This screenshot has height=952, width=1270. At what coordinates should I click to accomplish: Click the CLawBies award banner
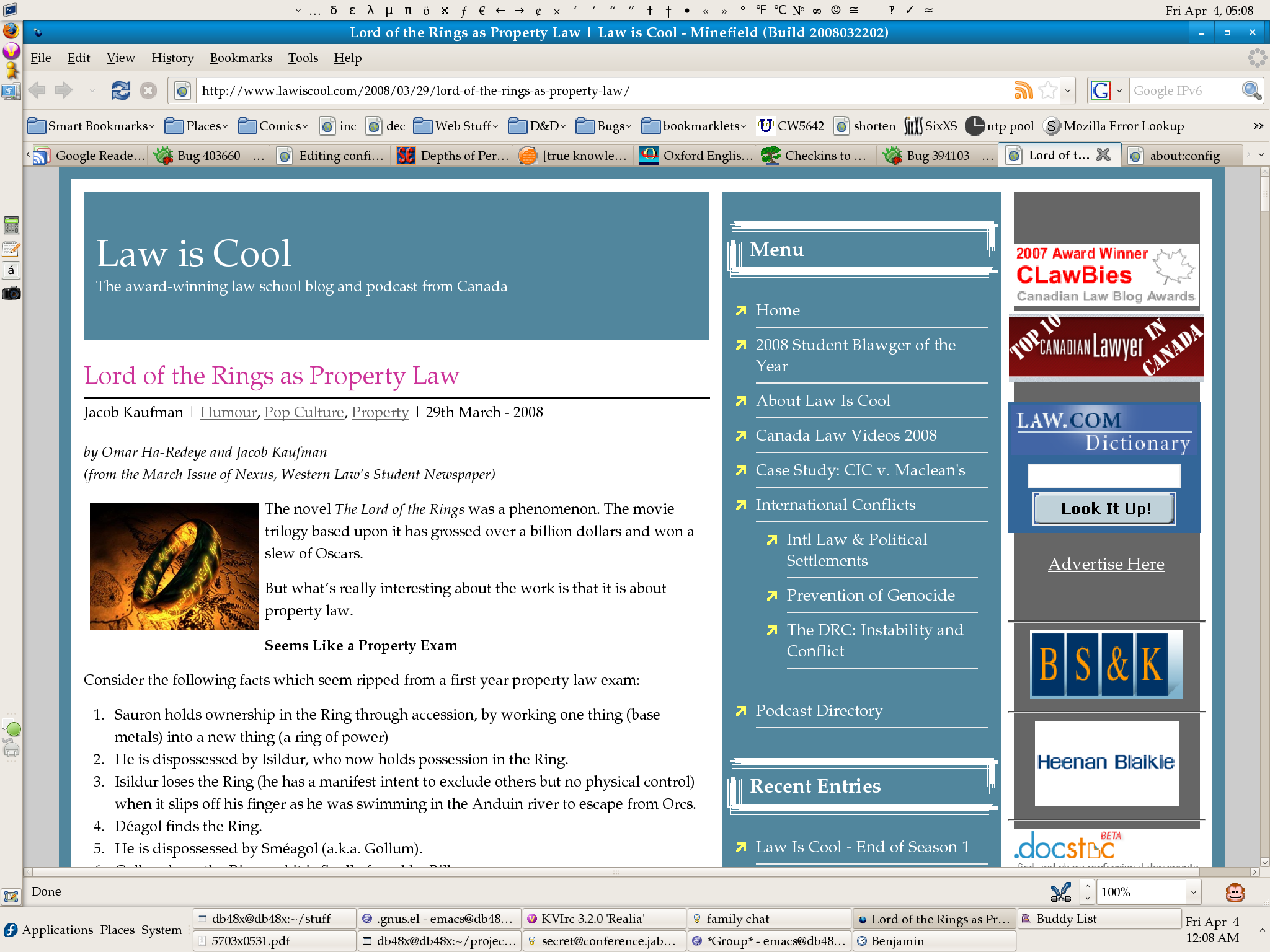pos(1106,275)
